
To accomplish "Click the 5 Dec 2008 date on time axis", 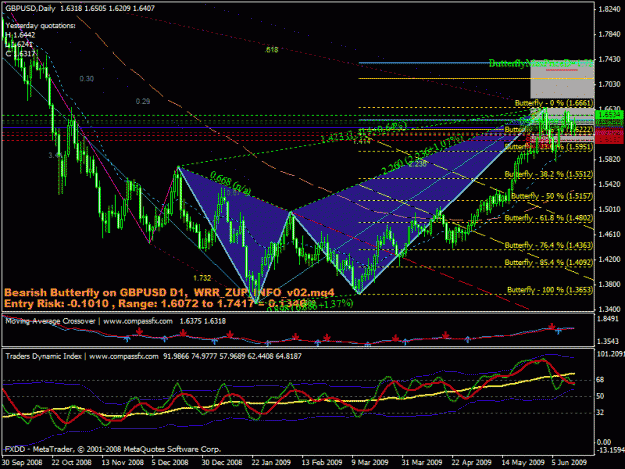I will 170,462.
